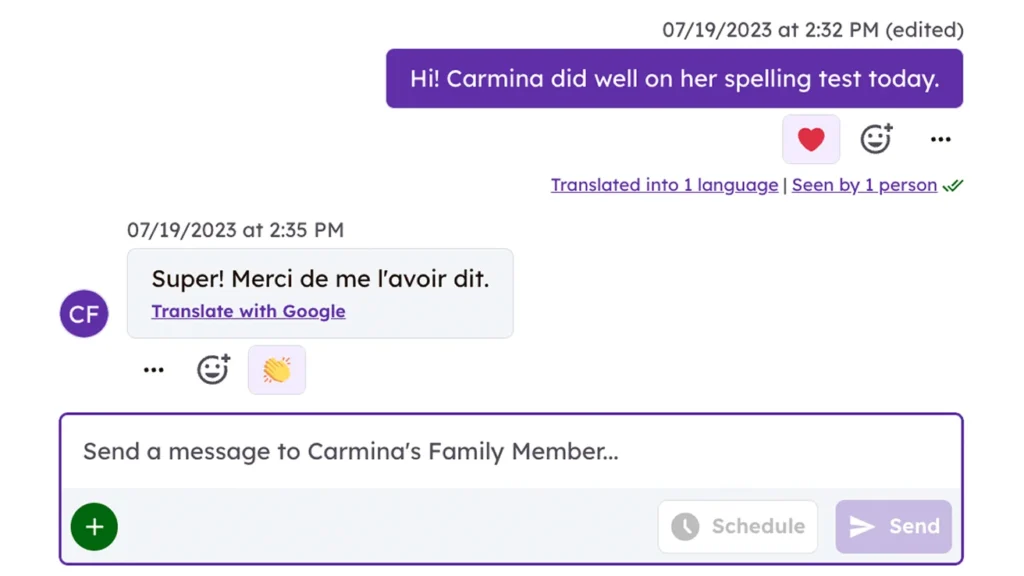View 'Seen by 1 person' details

pos(864,185)
